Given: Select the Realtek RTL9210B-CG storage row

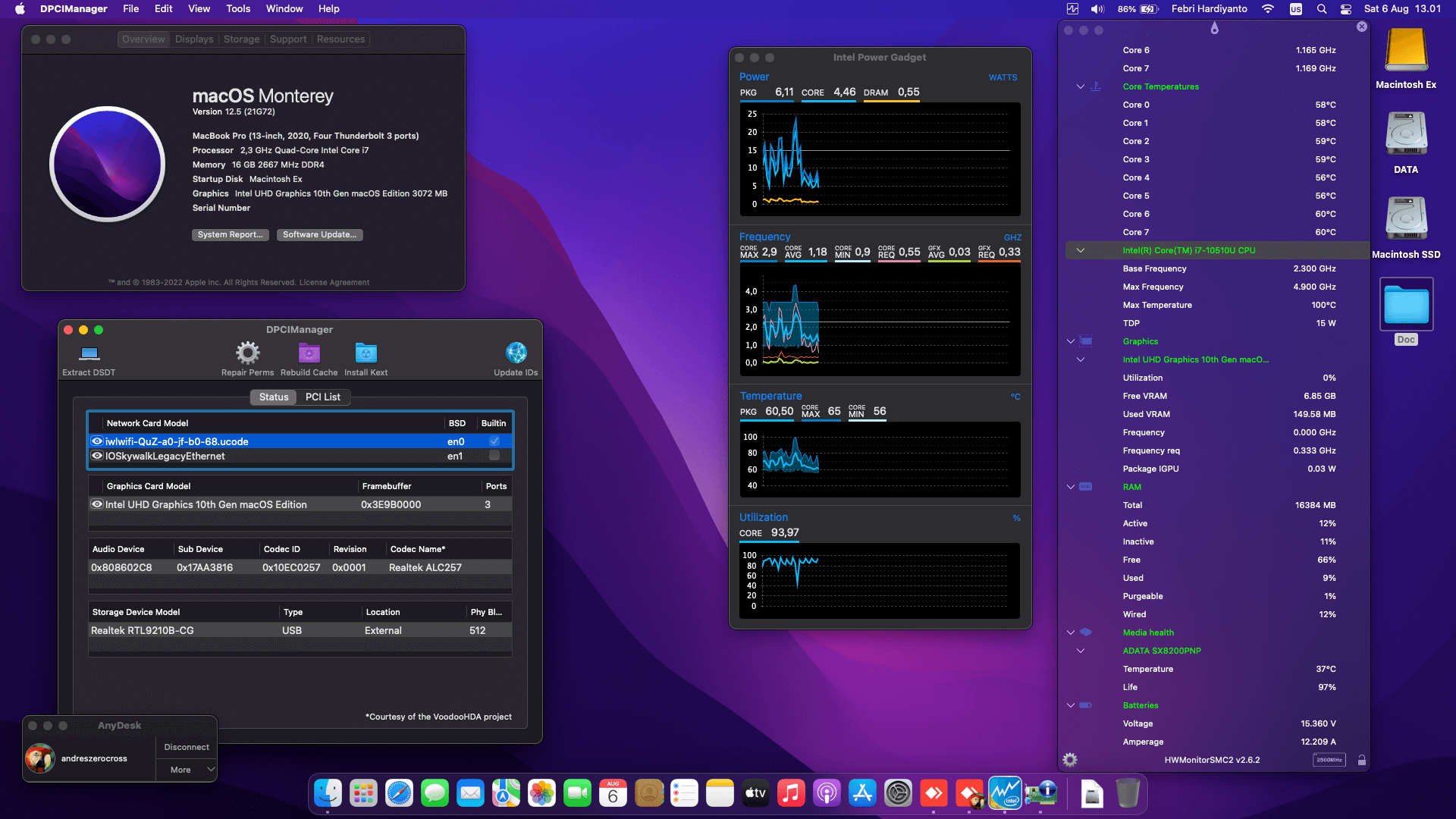Looking at the screenshot, I should click(300, 630).
